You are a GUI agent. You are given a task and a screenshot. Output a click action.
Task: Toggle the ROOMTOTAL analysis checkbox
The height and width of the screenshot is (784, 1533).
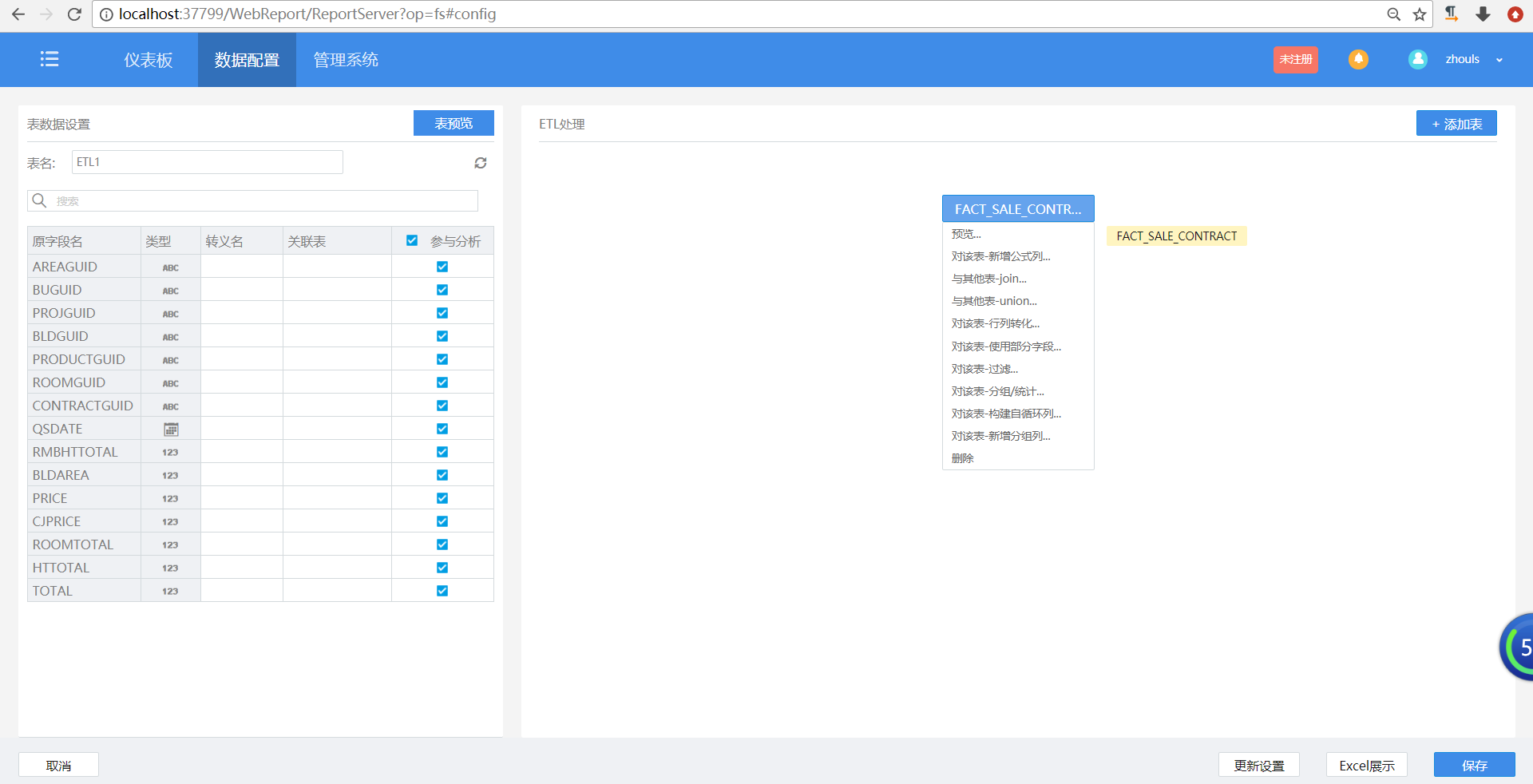tap(442, 544)
